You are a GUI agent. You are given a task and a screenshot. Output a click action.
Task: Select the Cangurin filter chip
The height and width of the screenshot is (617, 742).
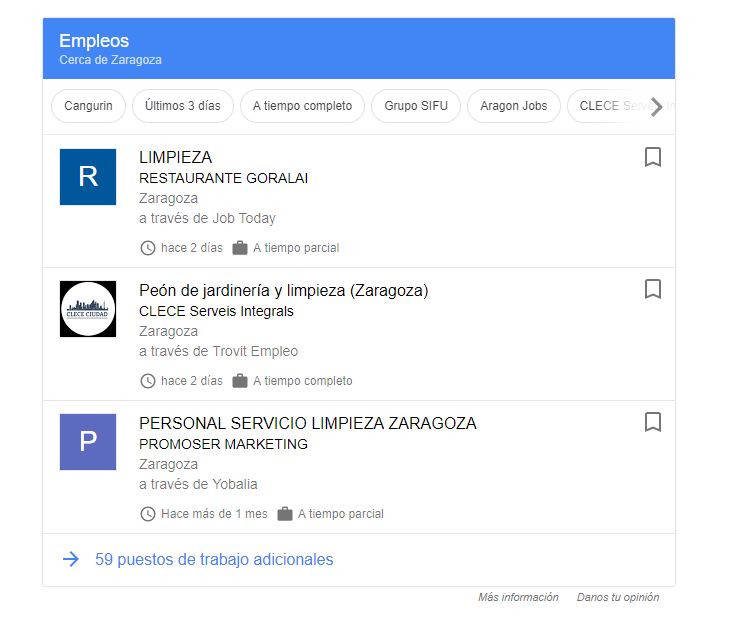click(x=89, y=106)
